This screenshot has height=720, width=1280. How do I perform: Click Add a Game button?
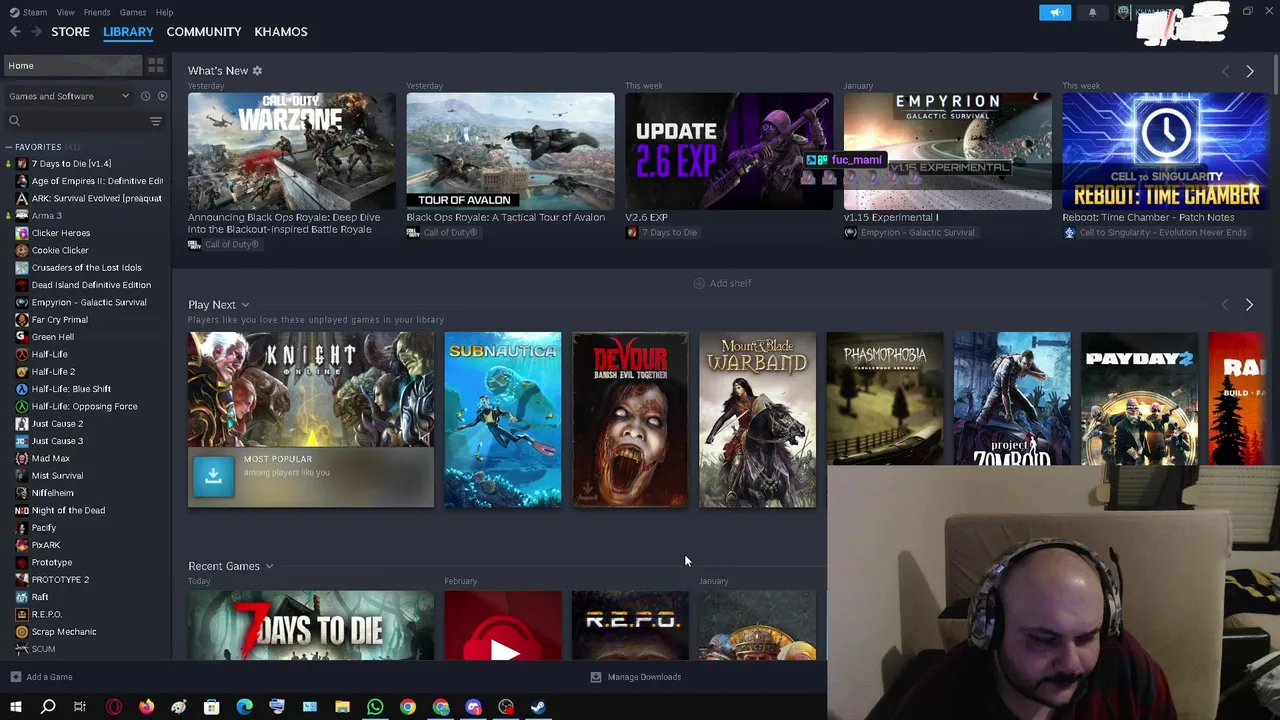[x=41, y=677]
